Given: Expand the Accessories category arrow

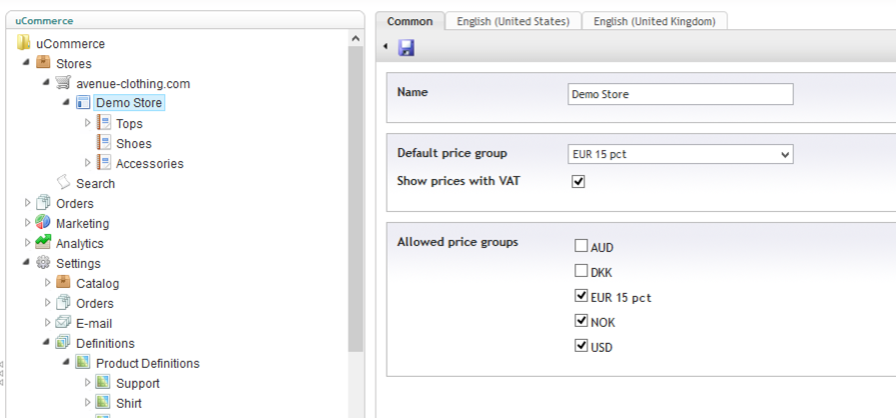Looking at the screenshot, I should [x=87, y=163].
